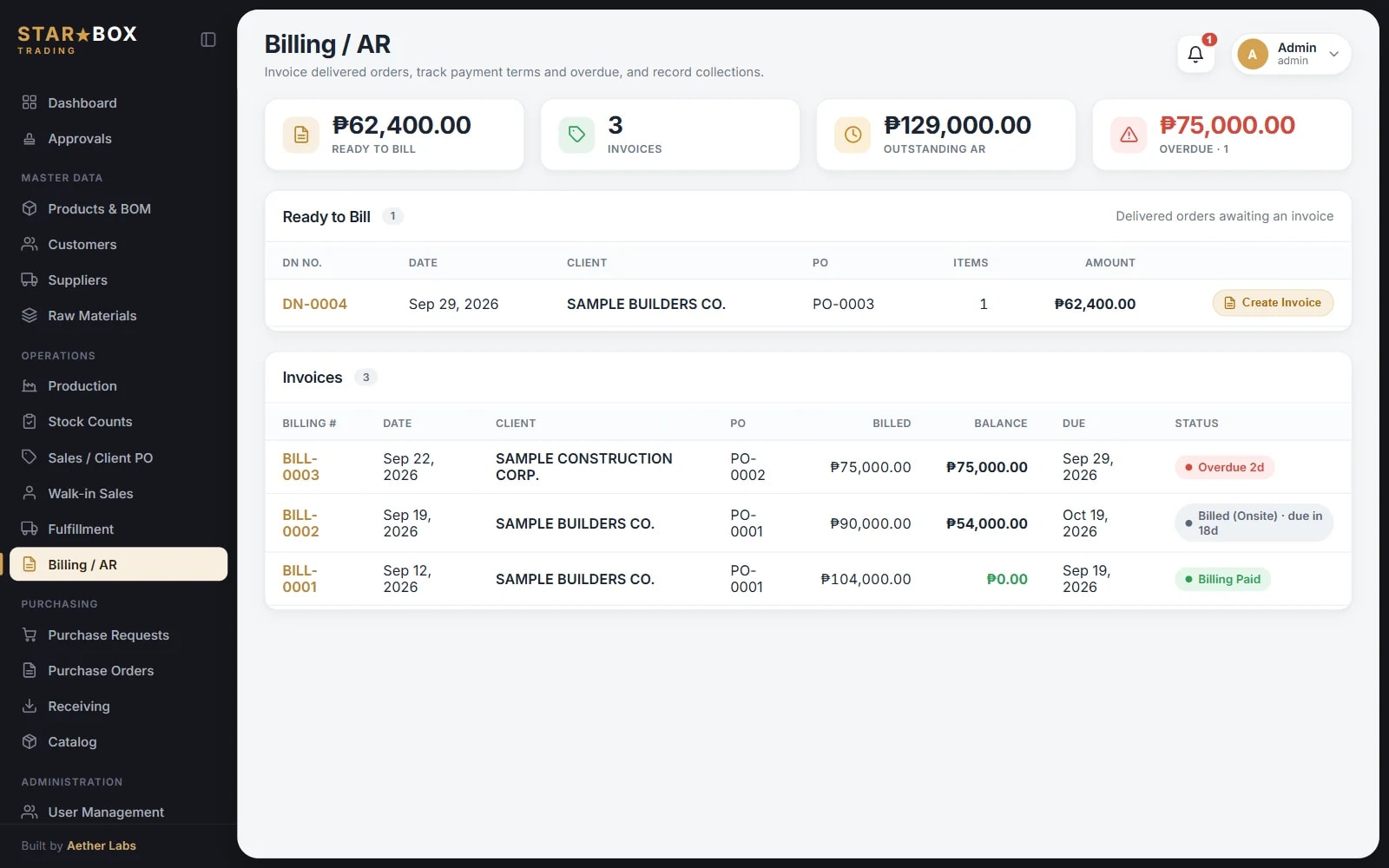Viewport: 1389px width, 868px height.
Task: Open User Management section
Action: pyautogui.click(x=118, y=812)
